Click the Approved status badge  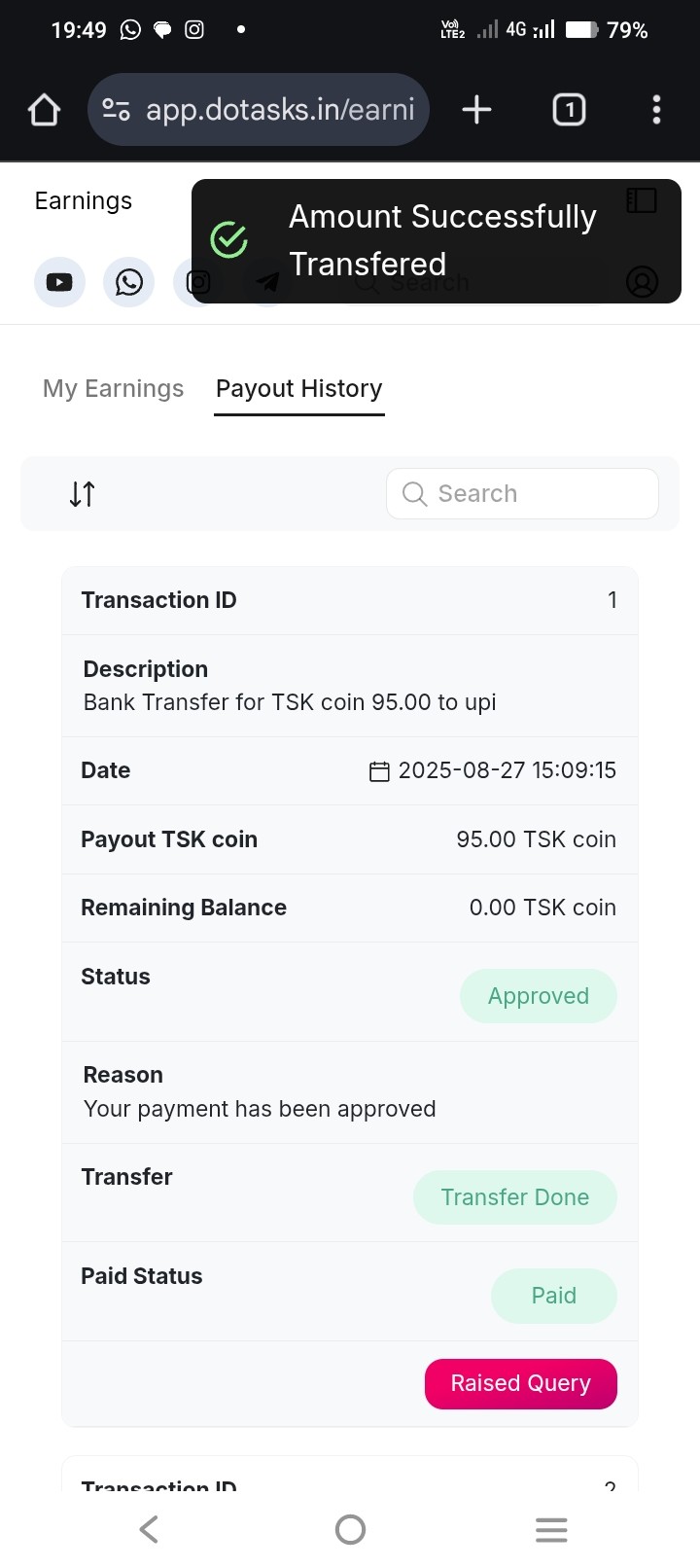point(539,996)
